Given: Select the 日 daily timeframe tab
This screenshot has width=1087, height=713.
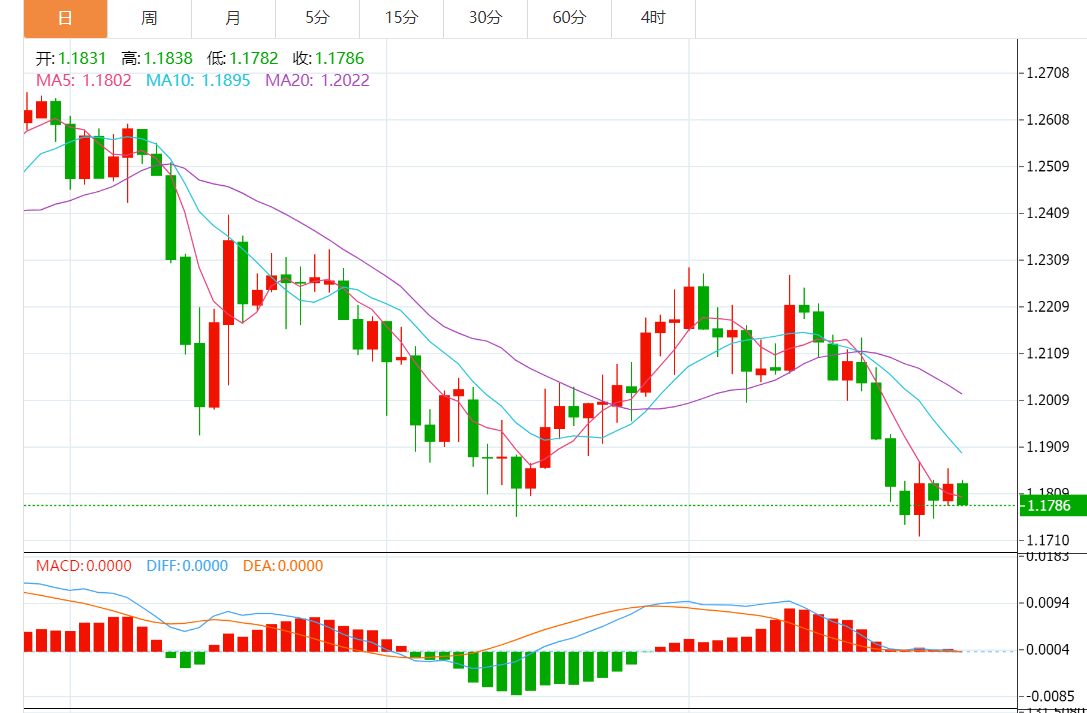Looking at the screenshot, I should (65, 19).
